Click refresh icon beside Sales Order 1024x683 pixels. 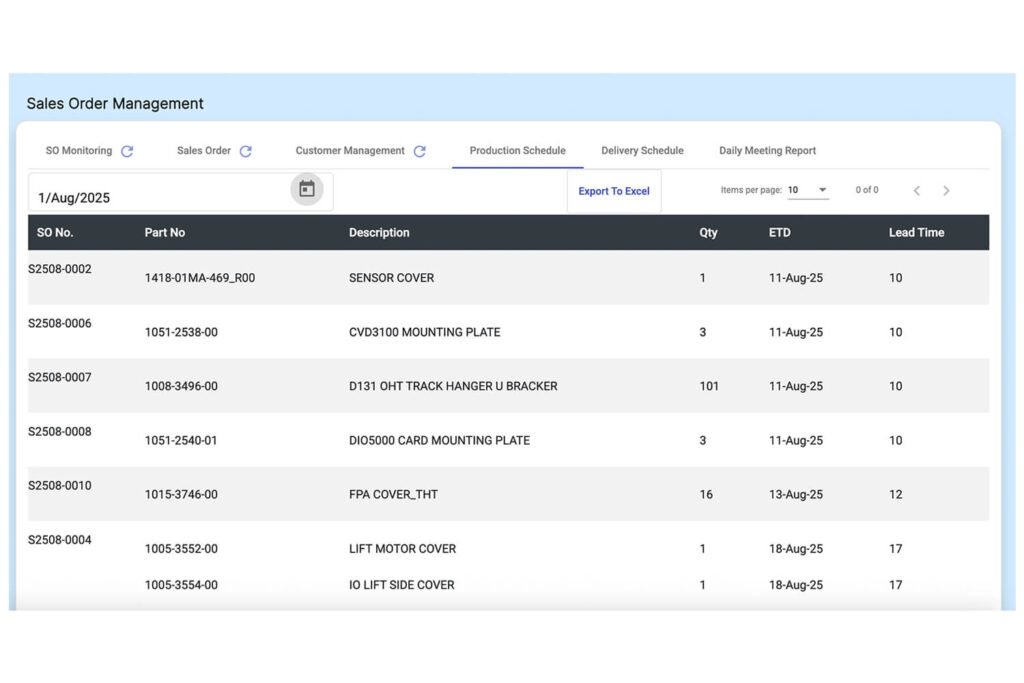(x=245, y=151)
